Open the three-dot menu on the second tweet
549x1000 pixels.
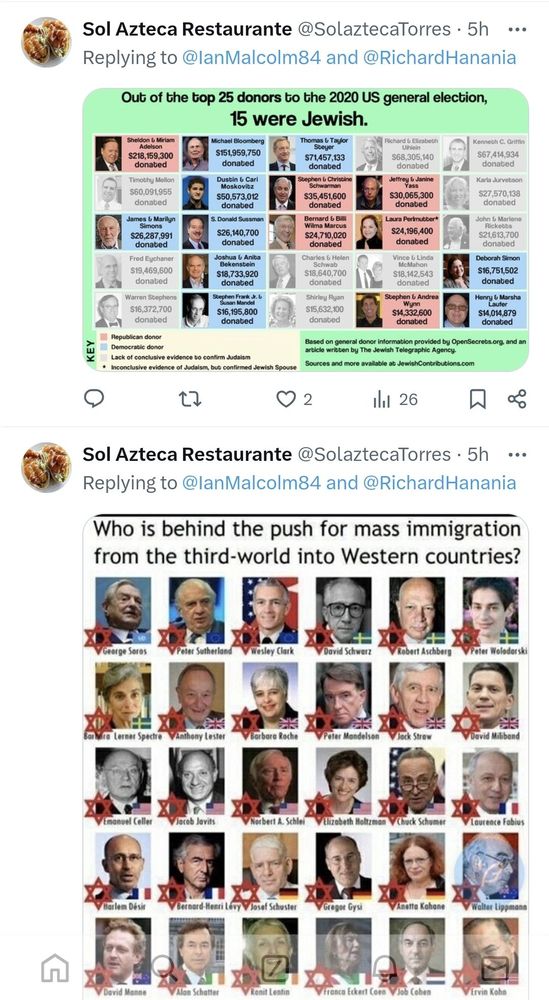click(x=517, y=455)
